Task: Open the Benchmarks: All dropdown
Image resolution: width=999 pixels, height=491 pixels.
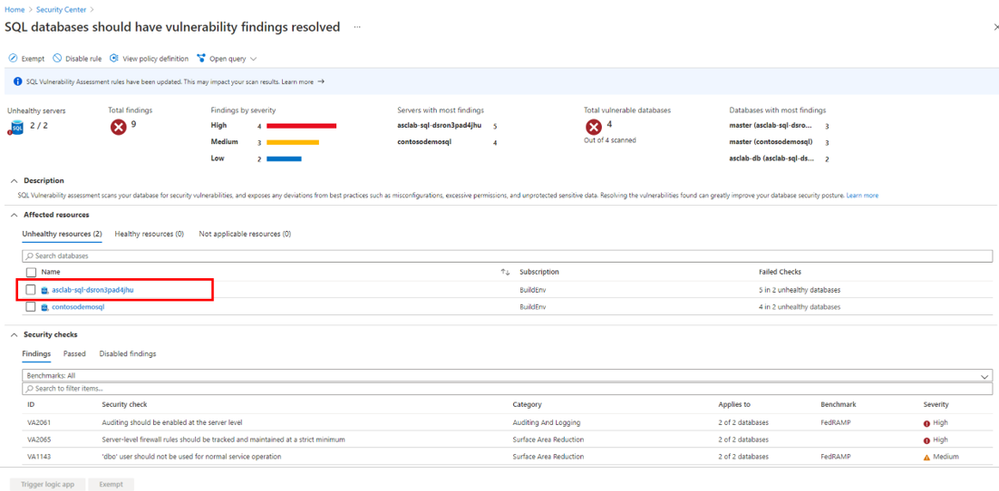Action: coord(507,376)
